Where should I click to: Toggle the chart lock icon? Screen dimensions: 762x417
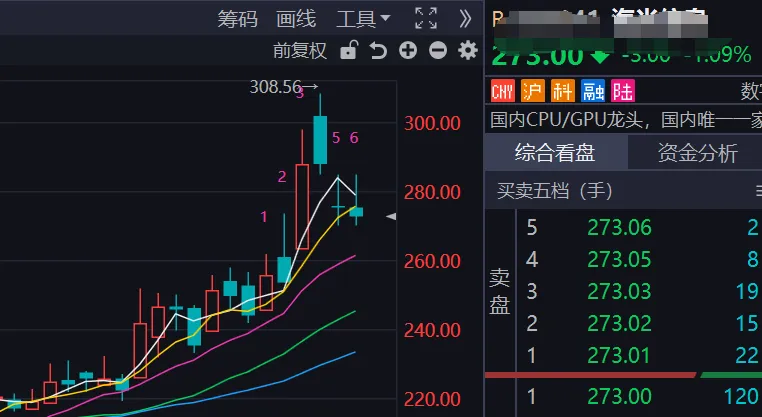[x=348, y=50]
